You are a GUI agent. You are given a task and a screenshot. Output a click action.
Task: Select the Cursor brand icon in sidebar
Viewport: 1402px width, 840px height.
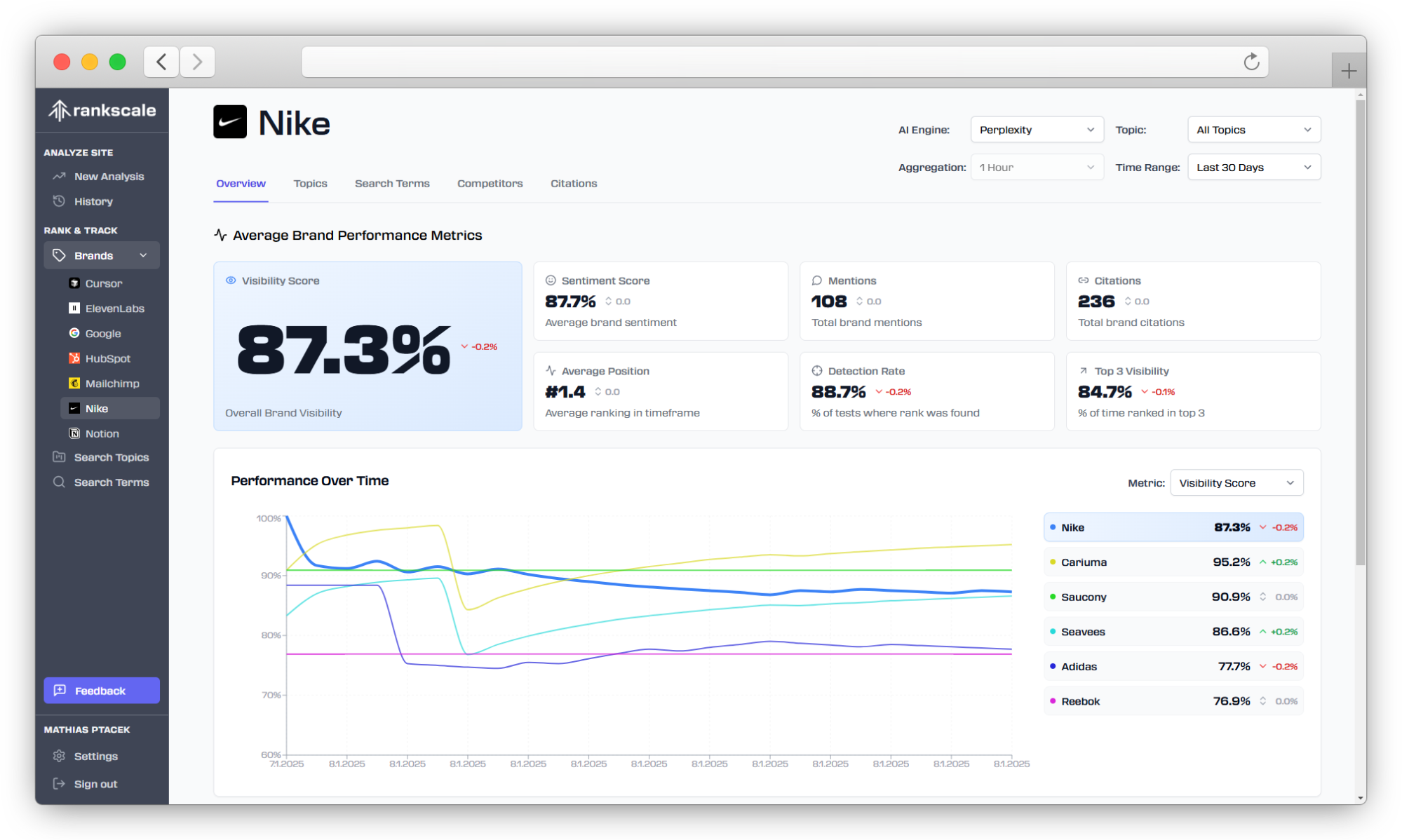click(x=74, y=283)
